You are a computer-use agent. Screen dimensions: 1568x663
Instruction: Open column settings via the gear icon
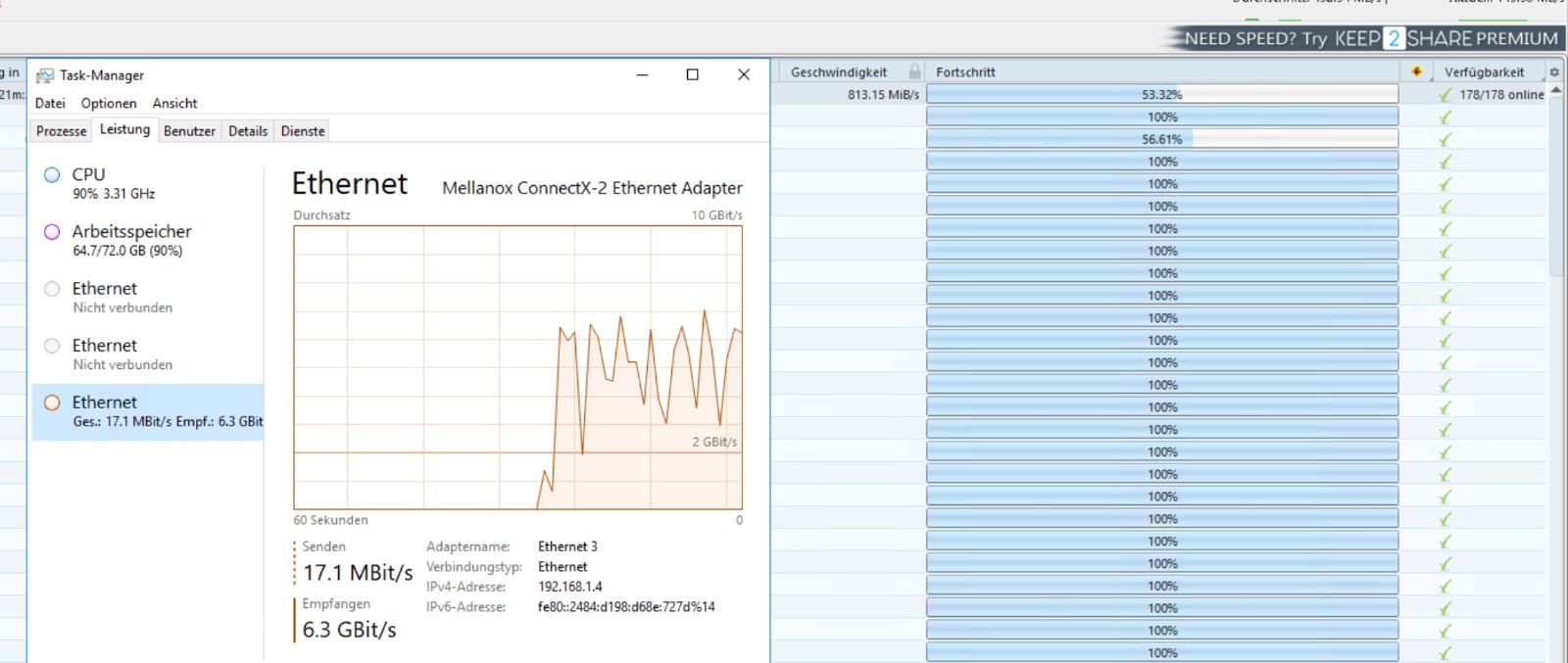point(1554,72)
